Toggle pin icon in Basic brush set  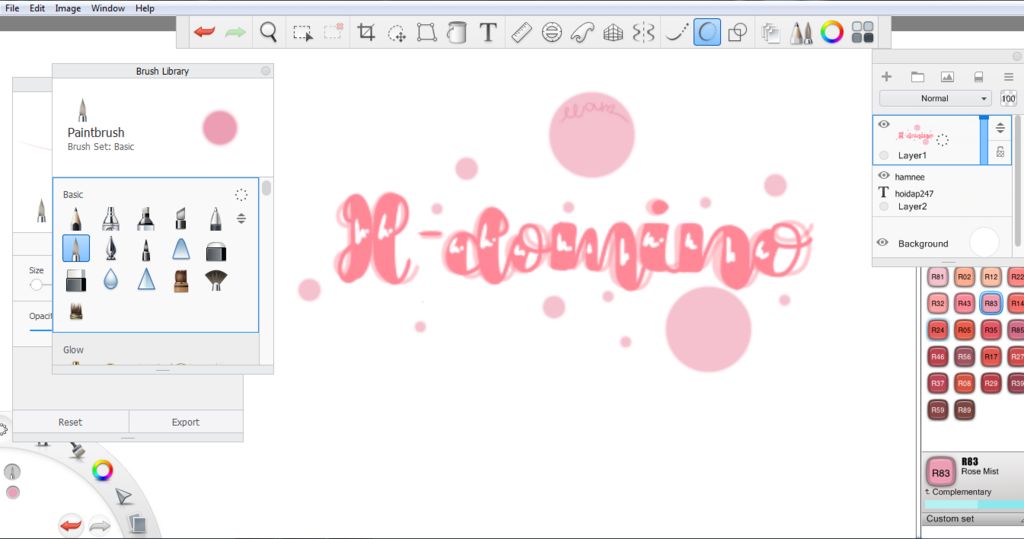(x=241, y=195)
